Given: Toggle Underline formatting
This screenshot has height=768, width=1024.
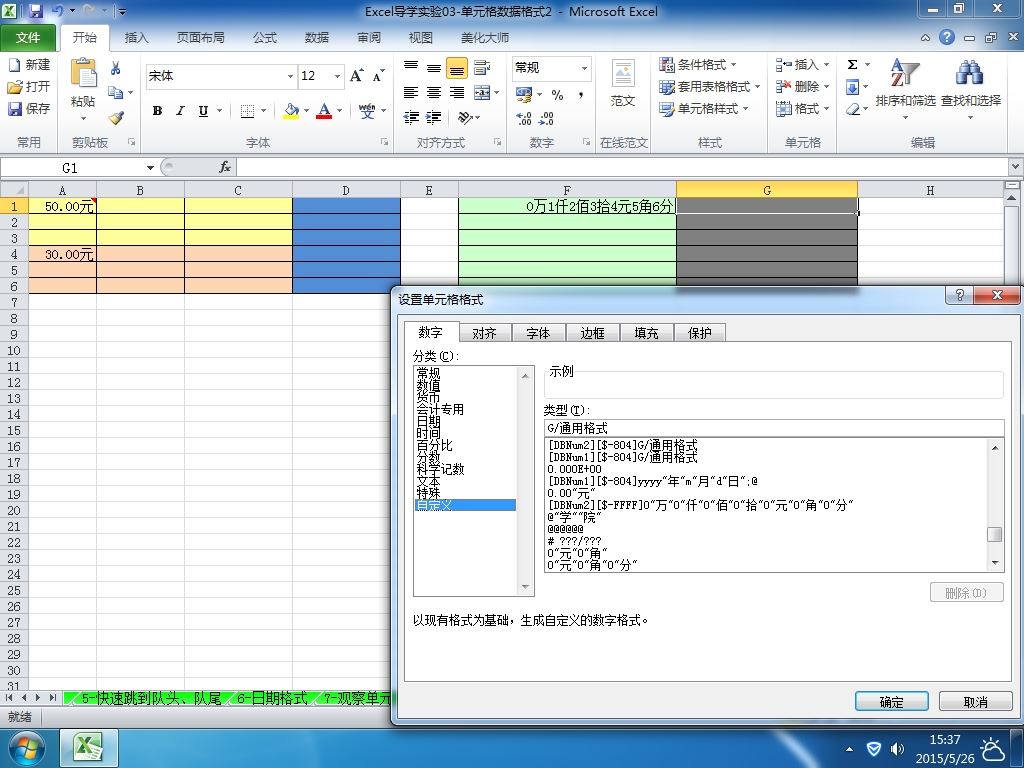Looking at the screenshot, I should pyautogui.click(x=203, y=111).
